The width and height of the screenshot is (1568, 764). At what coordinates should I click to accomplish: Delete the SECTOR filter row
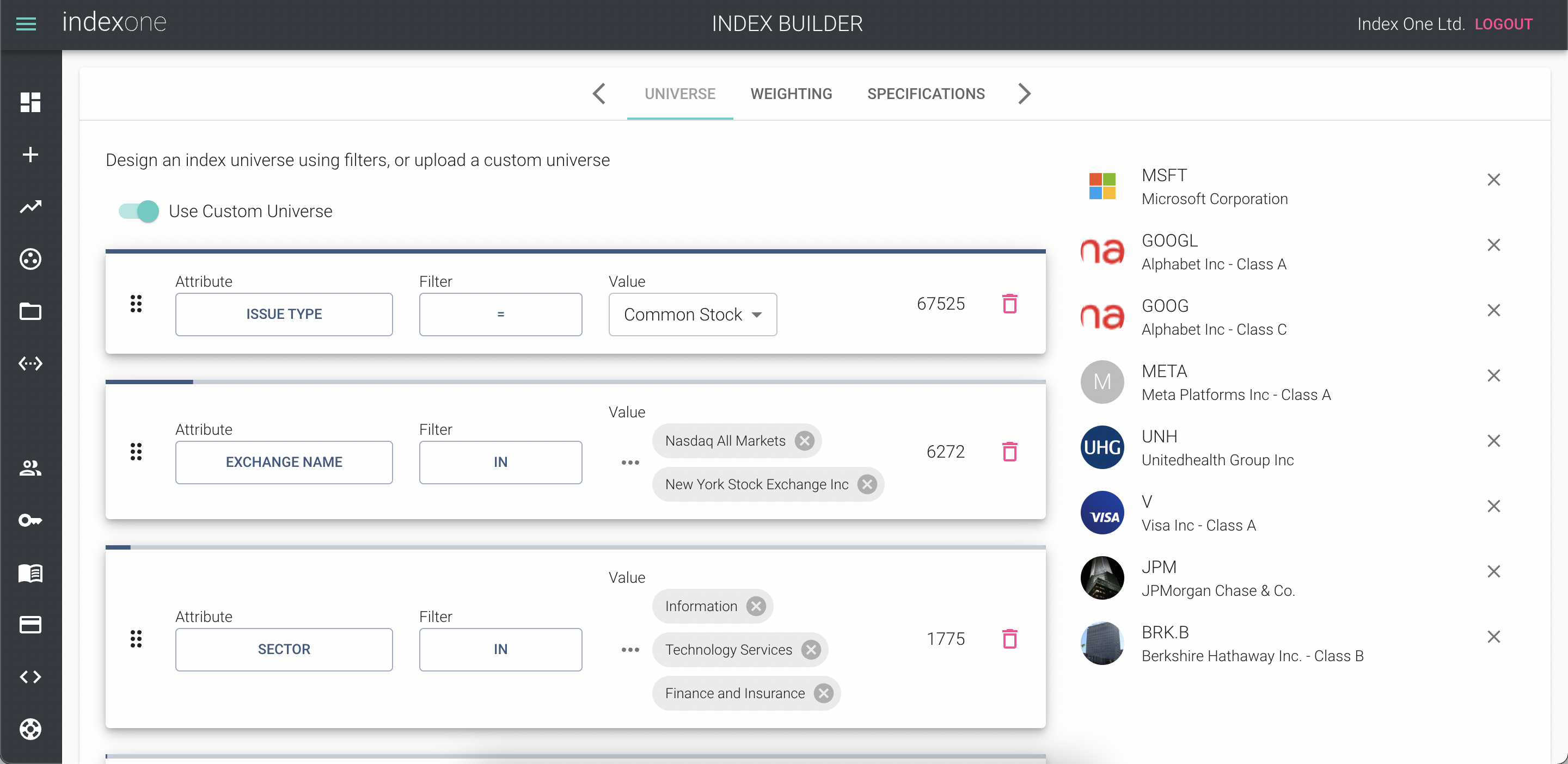point(1010,639)
